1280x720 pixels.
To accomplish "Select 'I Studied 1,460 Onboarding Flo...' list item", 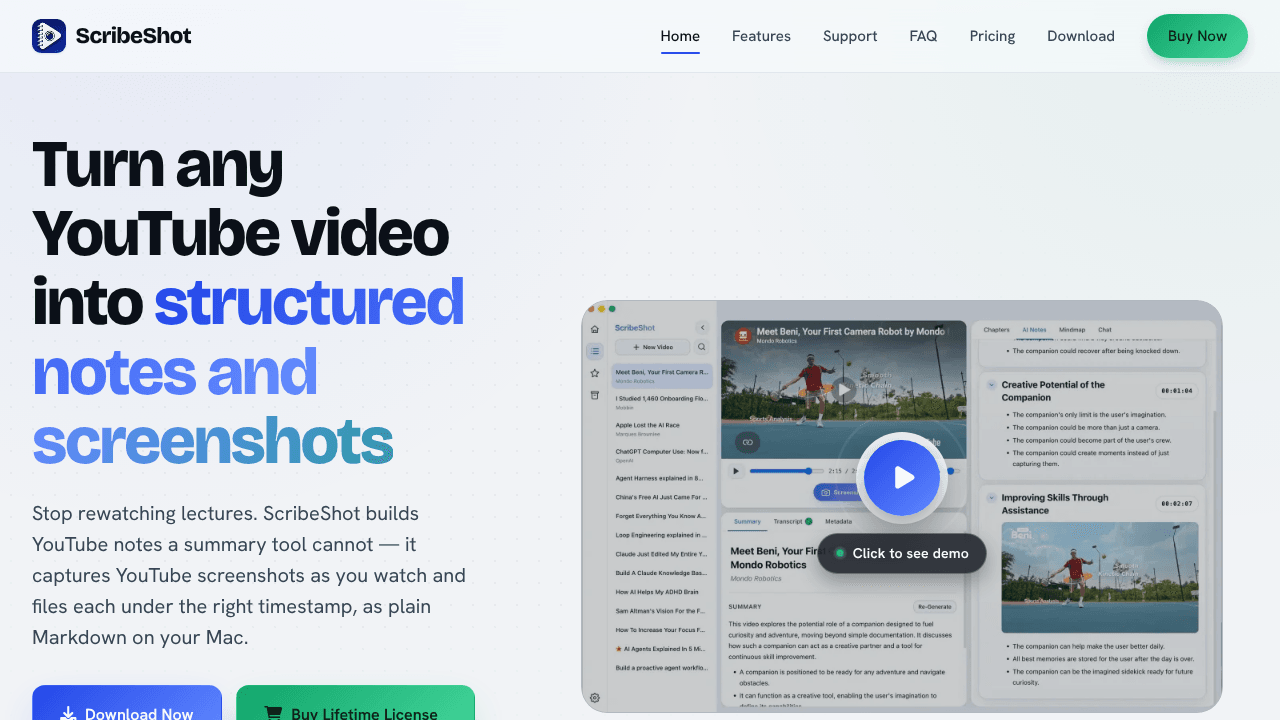I will tap(662, 402).
